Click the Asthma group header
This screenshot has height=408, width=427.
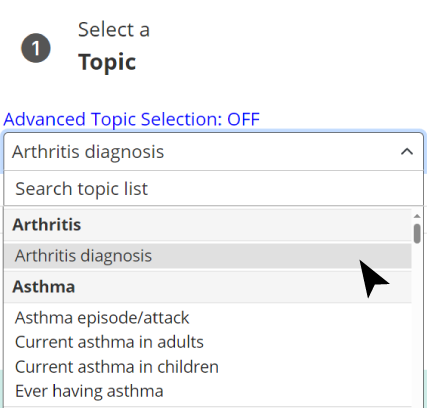(208, 287)
